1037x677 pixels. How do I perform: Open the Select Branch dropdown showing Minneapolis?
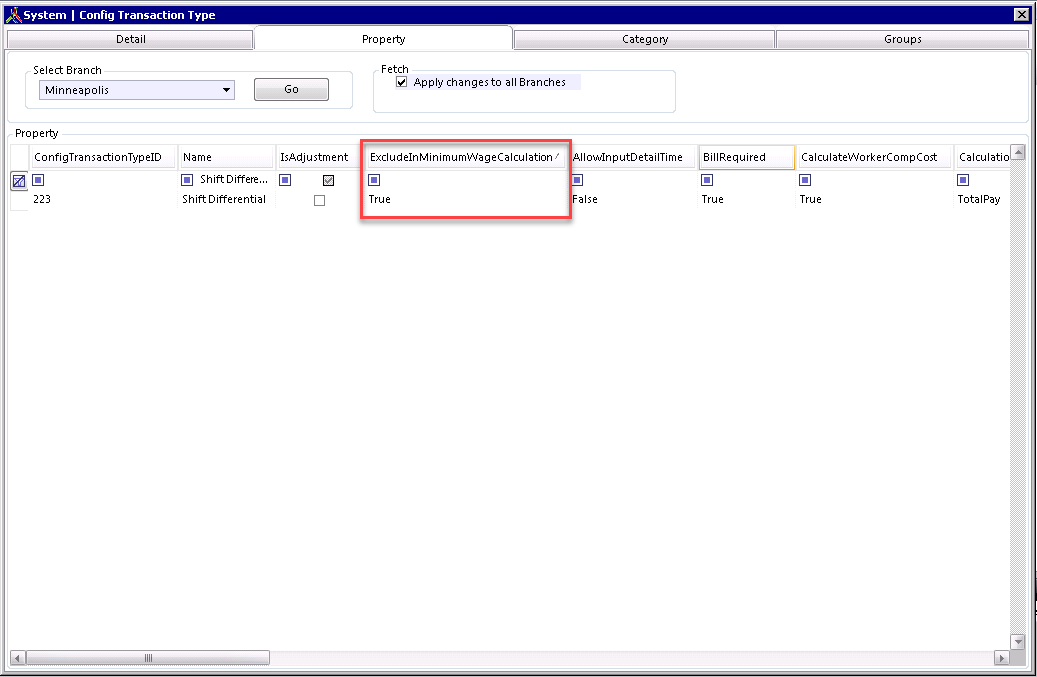(x=137, y=90)
